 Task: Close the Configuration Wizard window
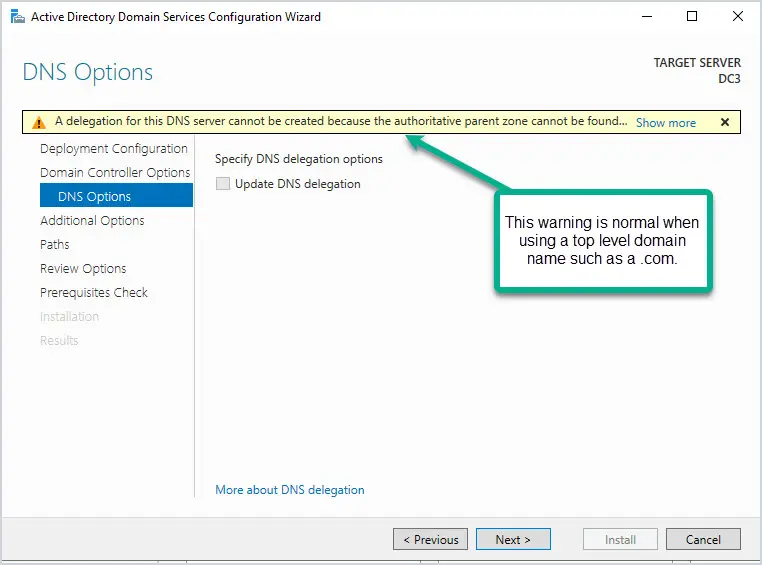click(x=738, y=17)
